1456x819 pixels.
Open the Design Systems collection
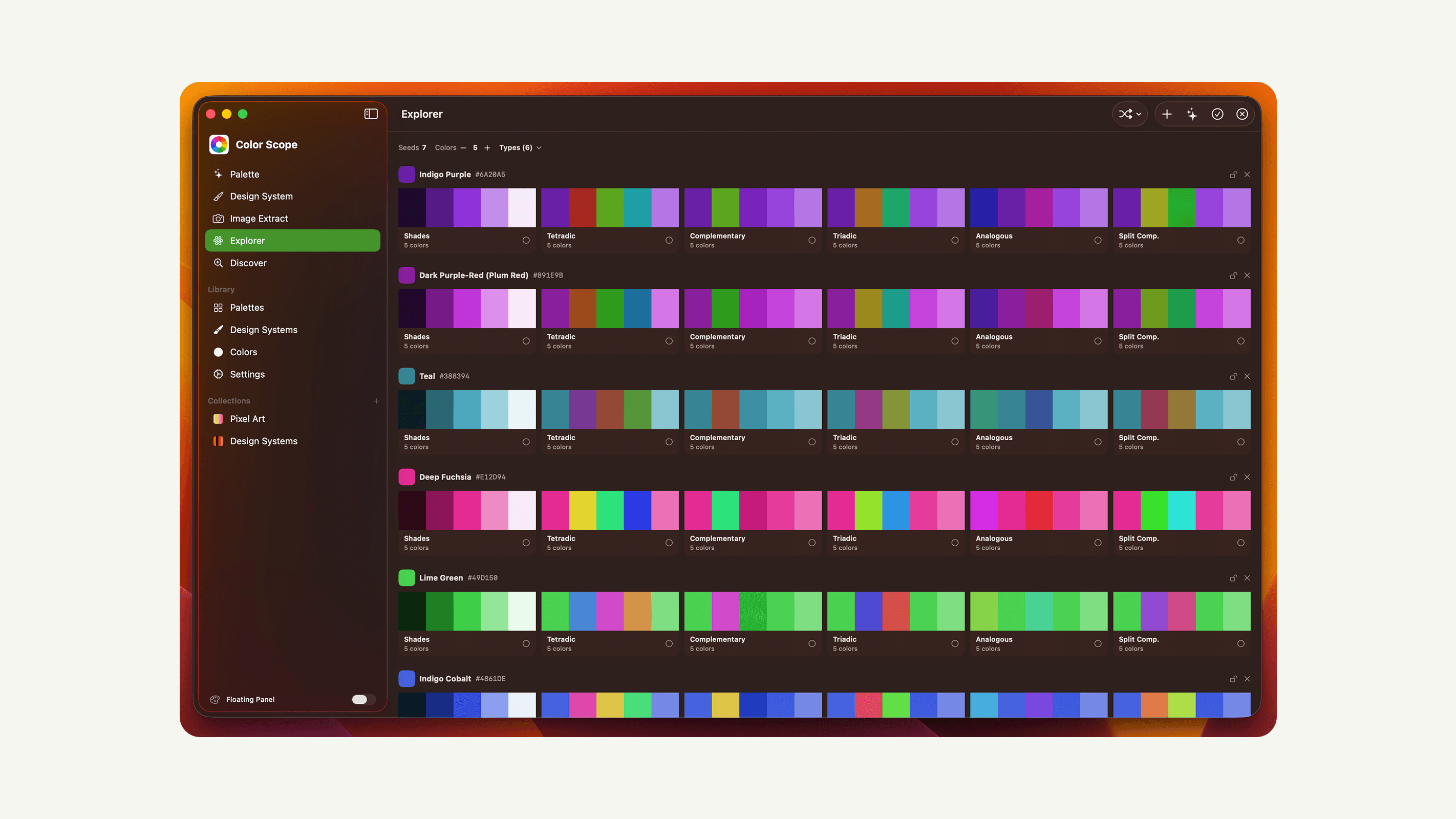tap(292, 441)
